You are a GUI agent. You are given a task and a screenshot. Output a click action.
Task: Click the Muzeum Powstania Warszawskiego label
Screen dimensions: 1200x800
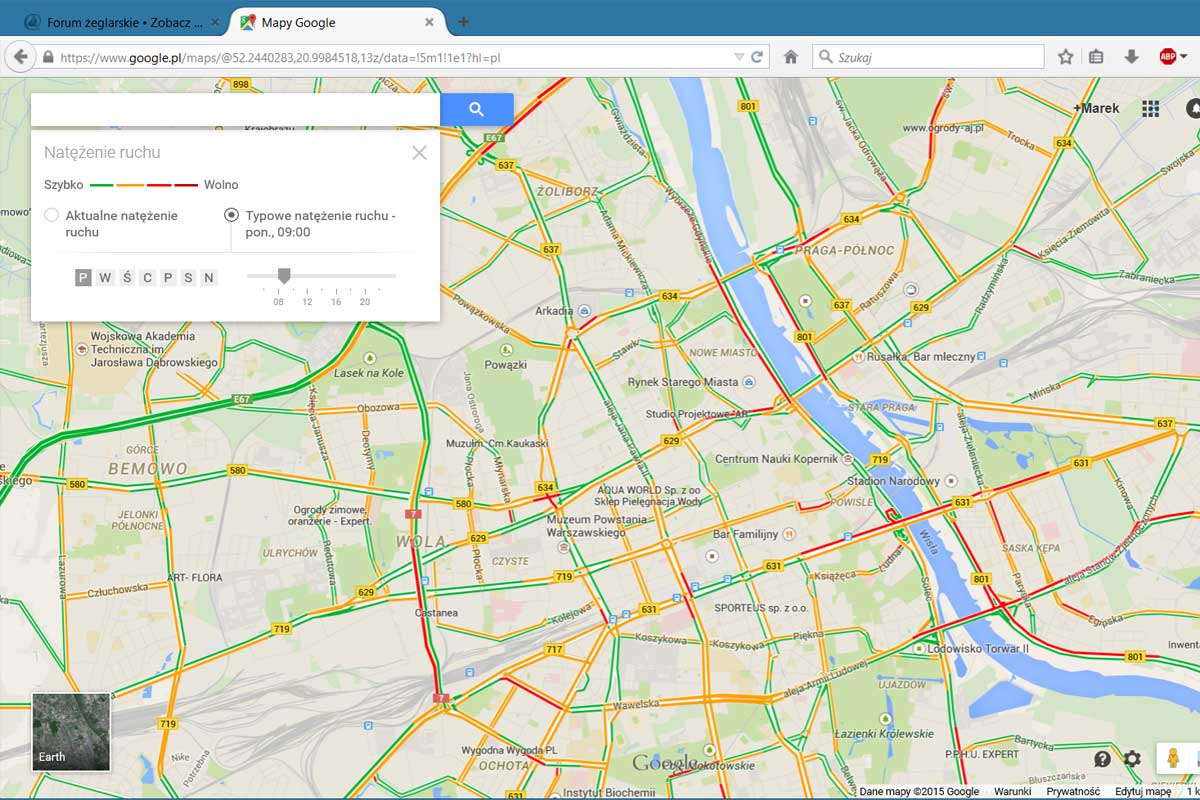point(597,526)
